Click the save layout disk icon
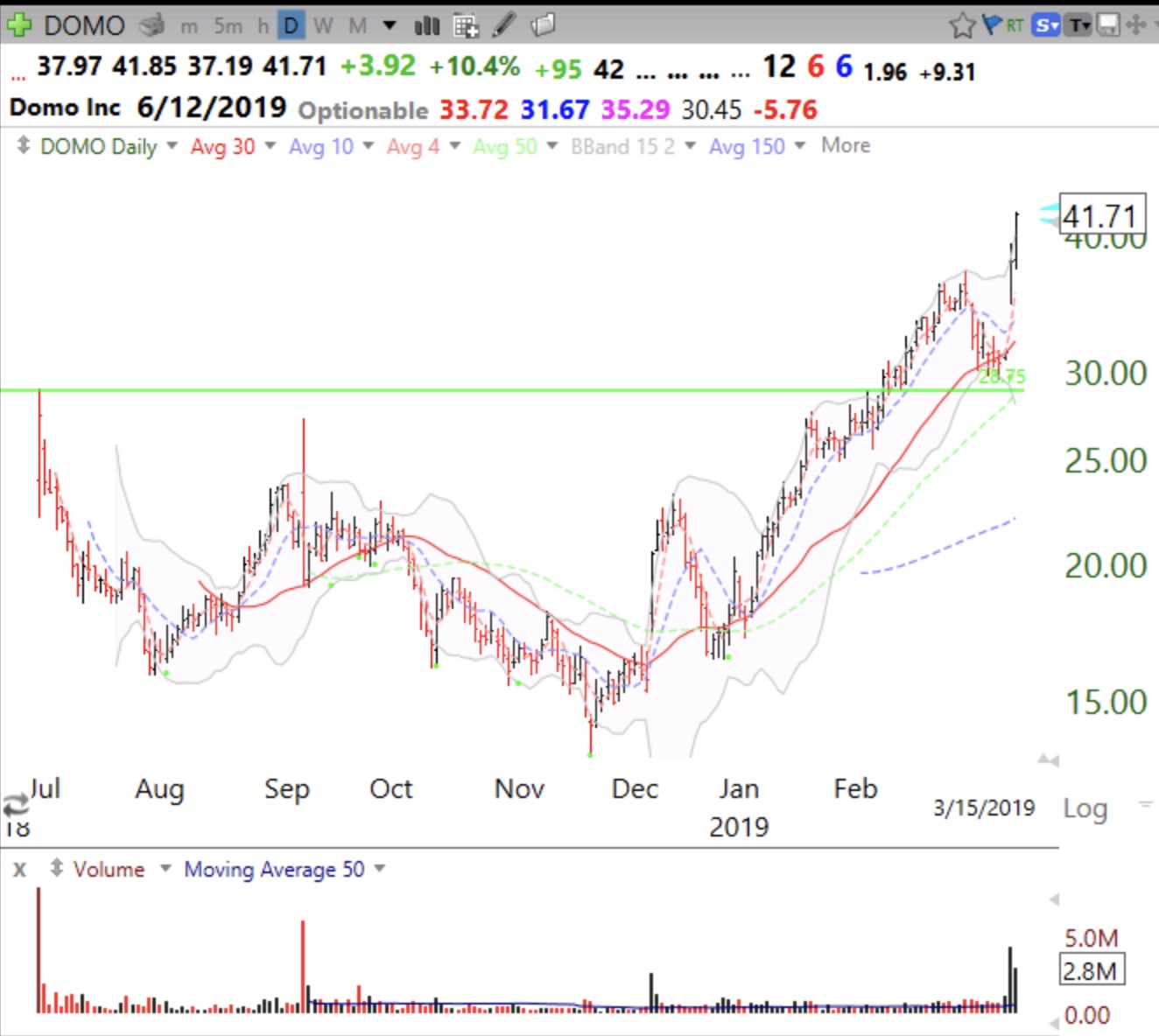 pyautogui.click(x=1109, y=25)
